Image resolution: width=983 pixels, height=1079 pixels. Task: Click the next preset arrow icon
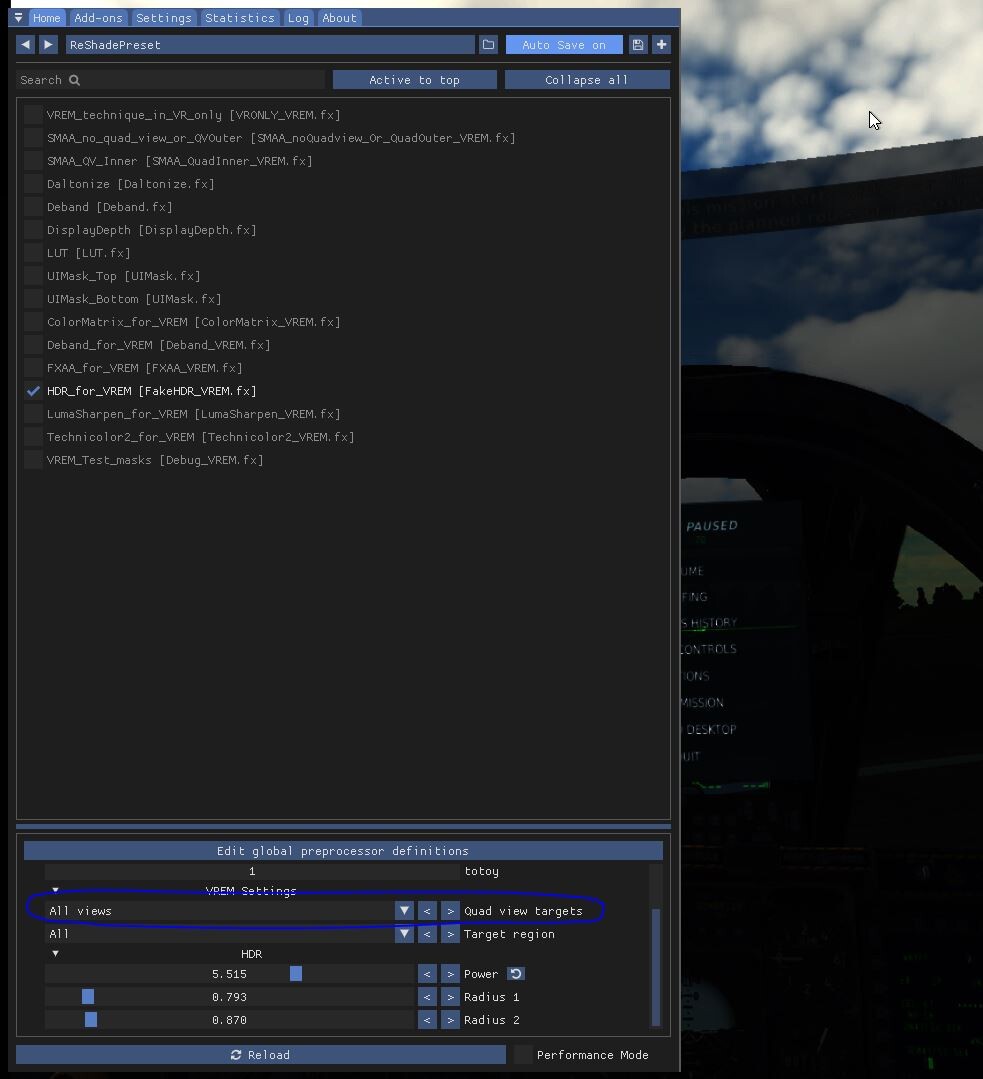[x=48, y=45]
